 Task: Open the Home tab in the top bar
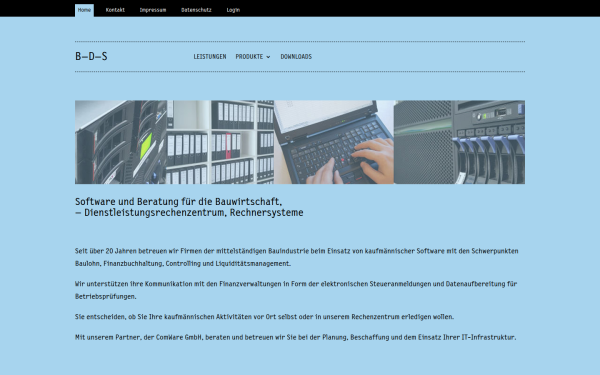(x=84, y=10)
